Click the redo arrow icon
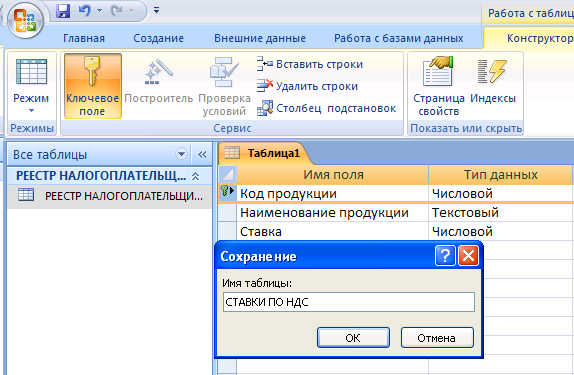The height and width of the screenshot is (375, 574). click(116, 11)
